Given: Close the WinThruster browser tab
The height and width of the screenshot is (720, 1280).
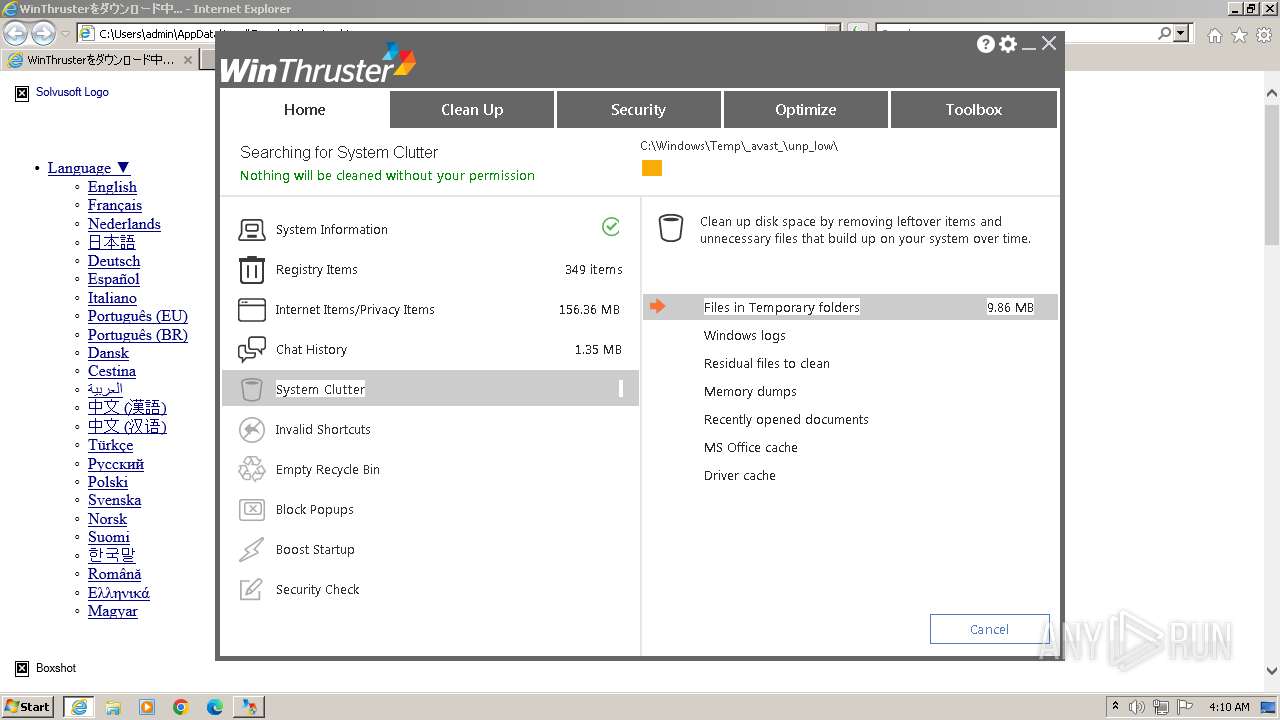Looking at the screenshot, I should tap(187, 60).
